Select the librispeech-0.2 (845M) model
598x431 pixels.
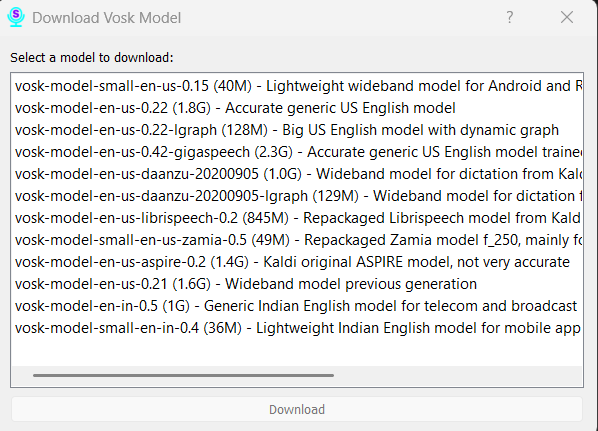click(297, 218)
